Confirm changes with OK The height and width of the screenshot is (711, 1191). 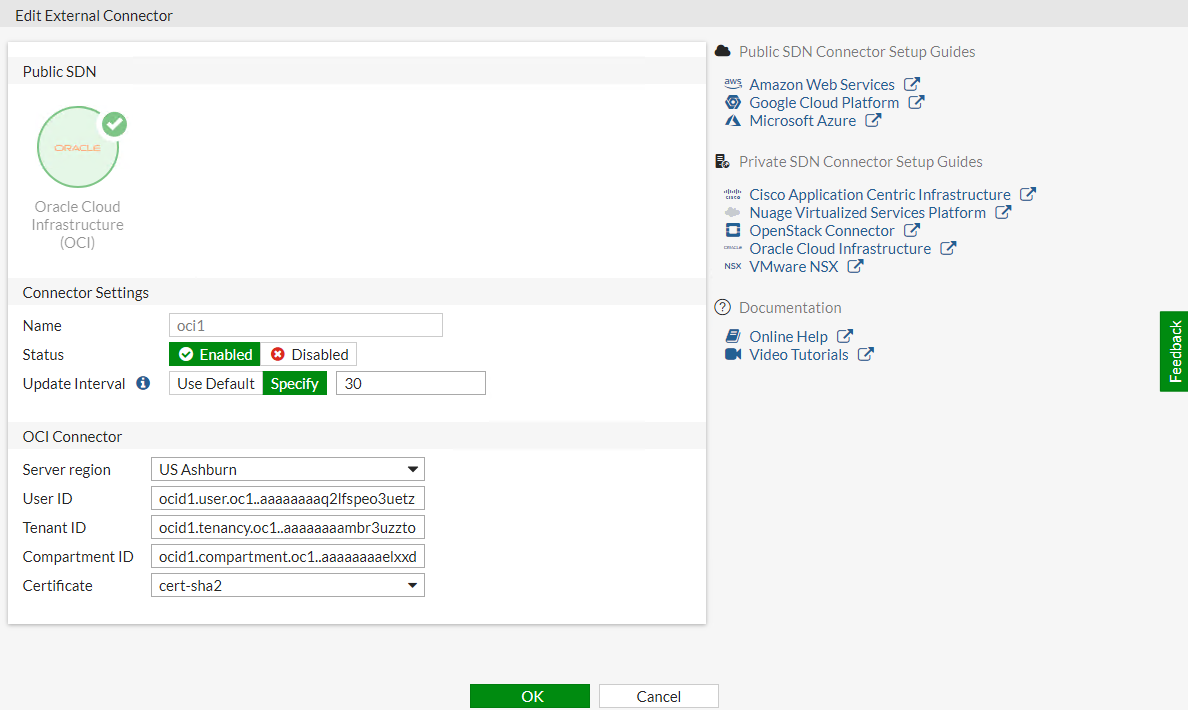pos(529,695)
